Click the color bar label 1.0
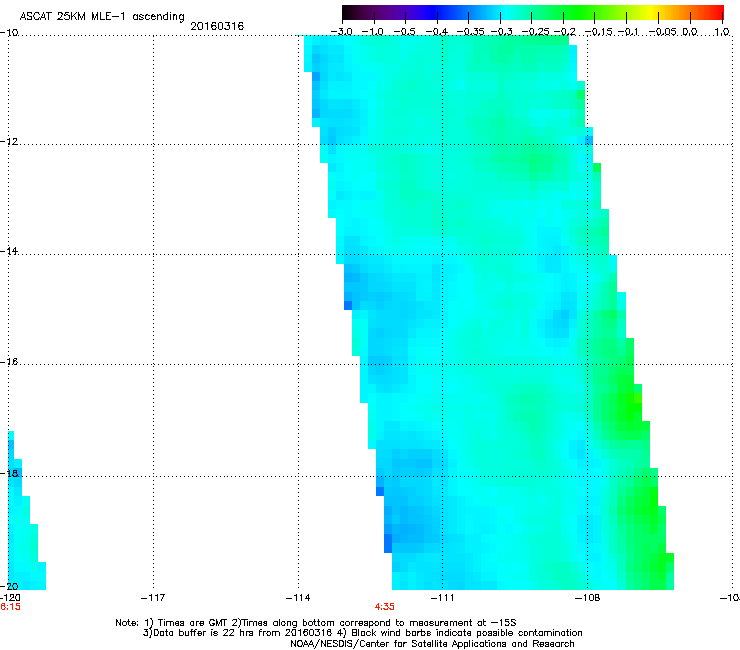 pyautogui.click(x=722, y=32)
